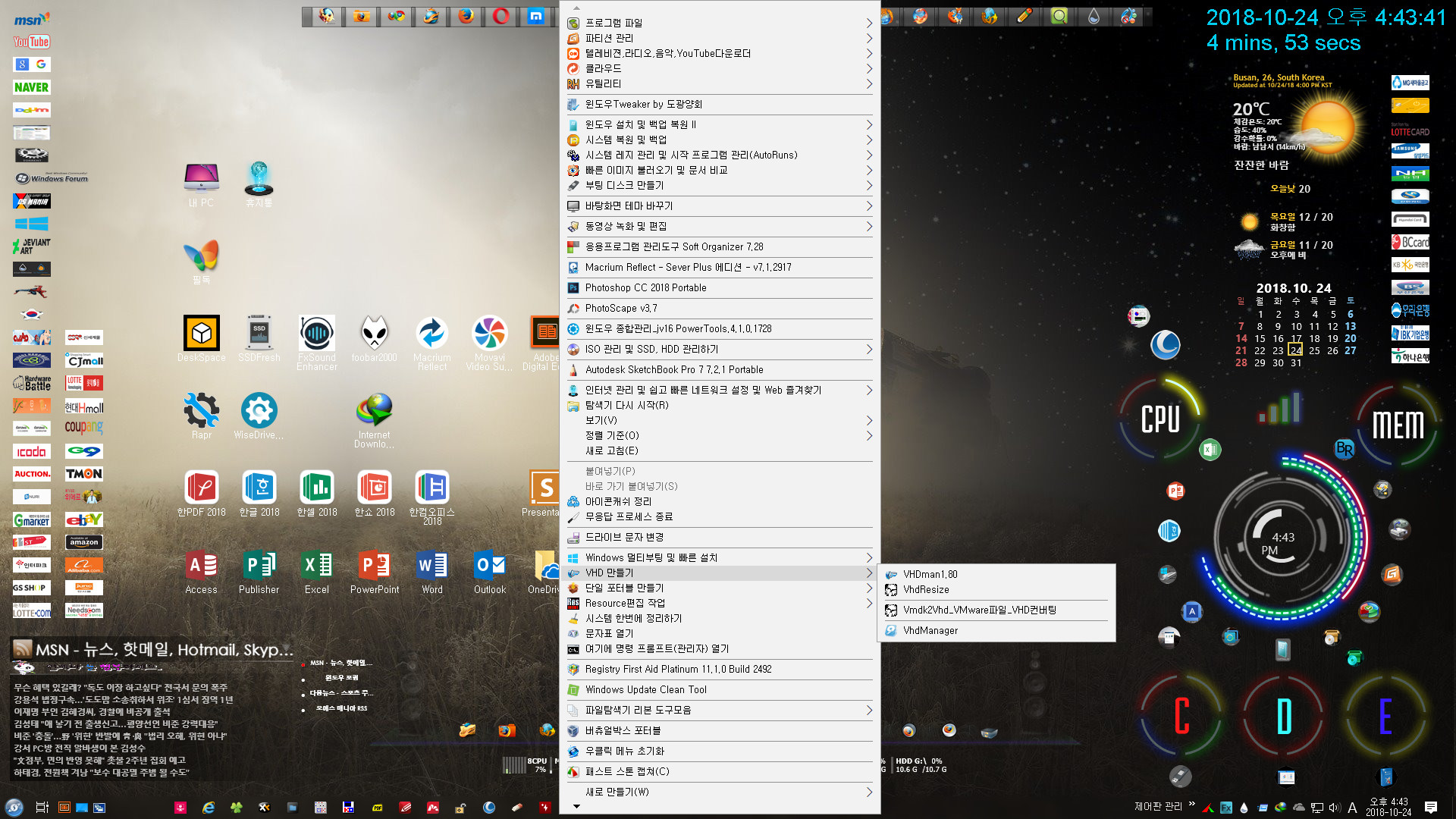Open 한셀 2018 desktop icon
This screenshot has height=819, width=1456.
317,493
